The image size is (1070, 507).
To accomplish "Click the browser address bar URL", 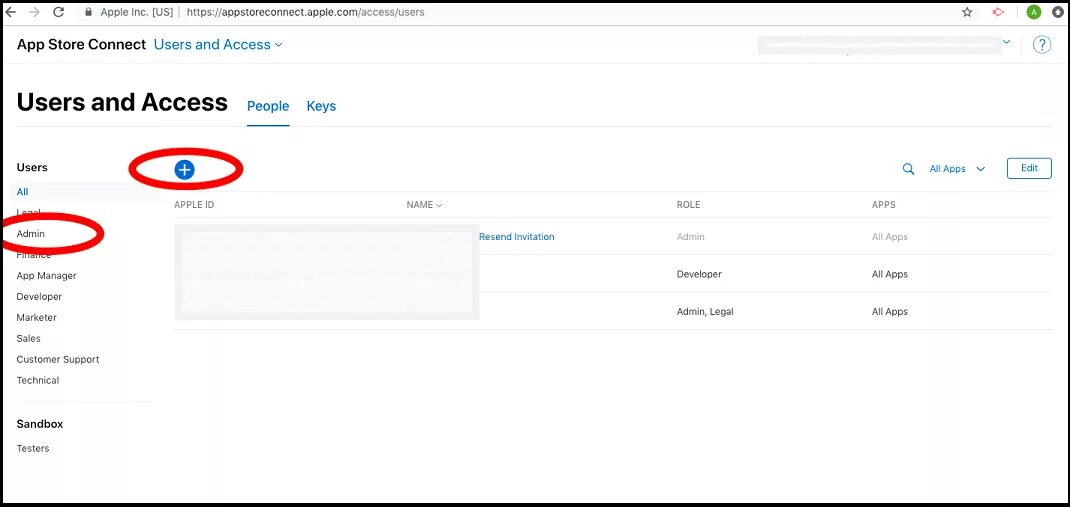I will [x=305, y=12].
